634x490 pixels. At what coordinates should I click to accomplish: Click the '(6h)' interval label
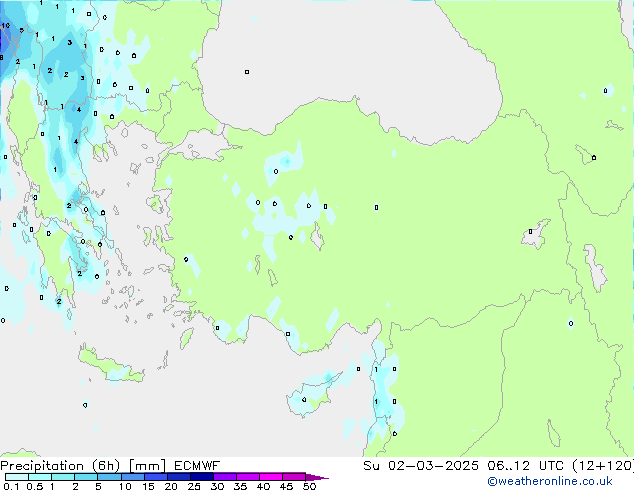(106, 466)
